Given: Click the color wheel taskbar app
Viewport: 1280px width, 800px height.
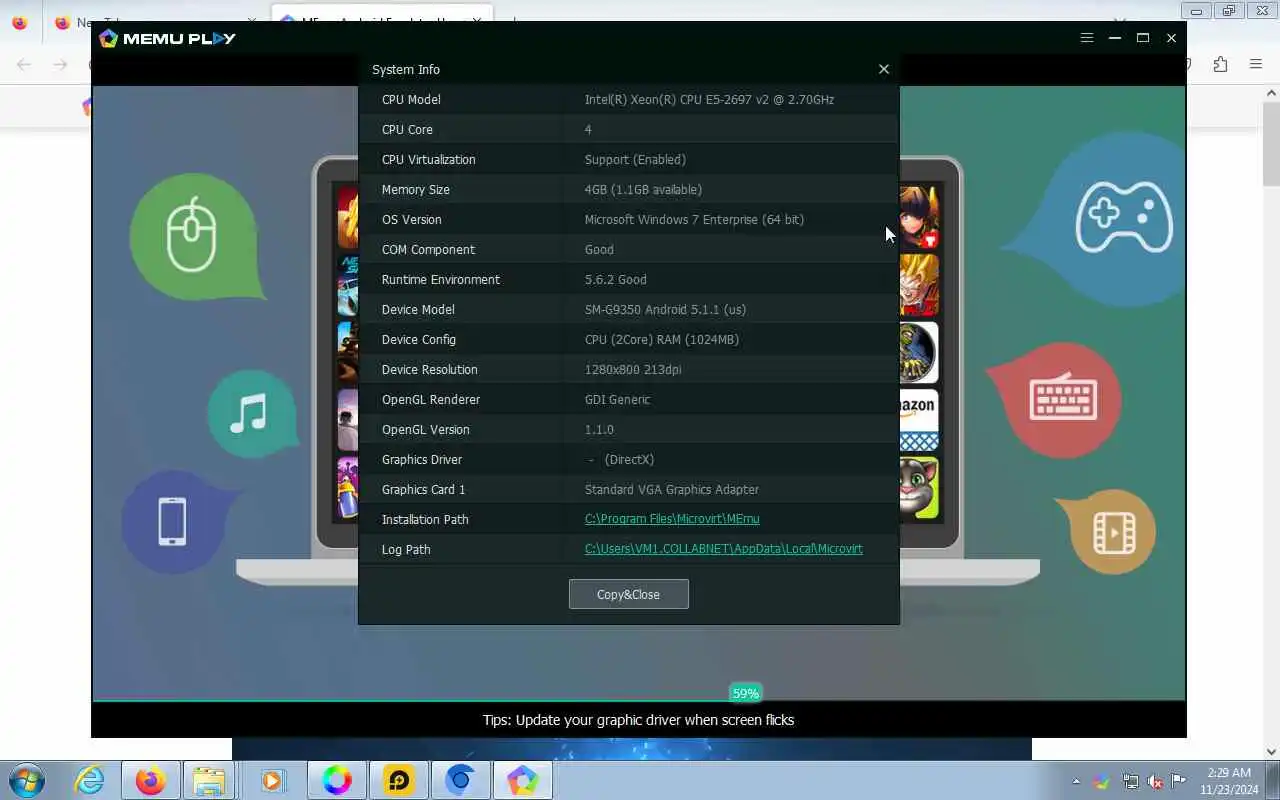Looking at the screenshot, I should (x=337, y=780).
